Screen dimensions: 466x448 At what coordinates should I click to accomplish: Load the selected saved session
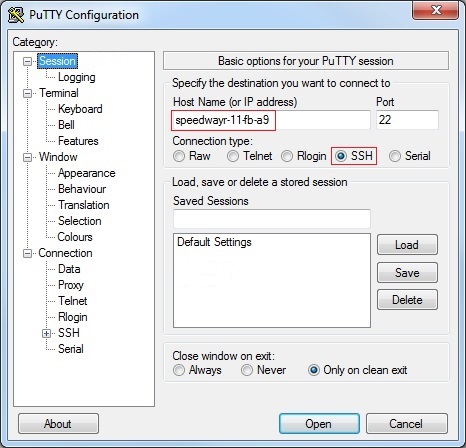[407, 245]
